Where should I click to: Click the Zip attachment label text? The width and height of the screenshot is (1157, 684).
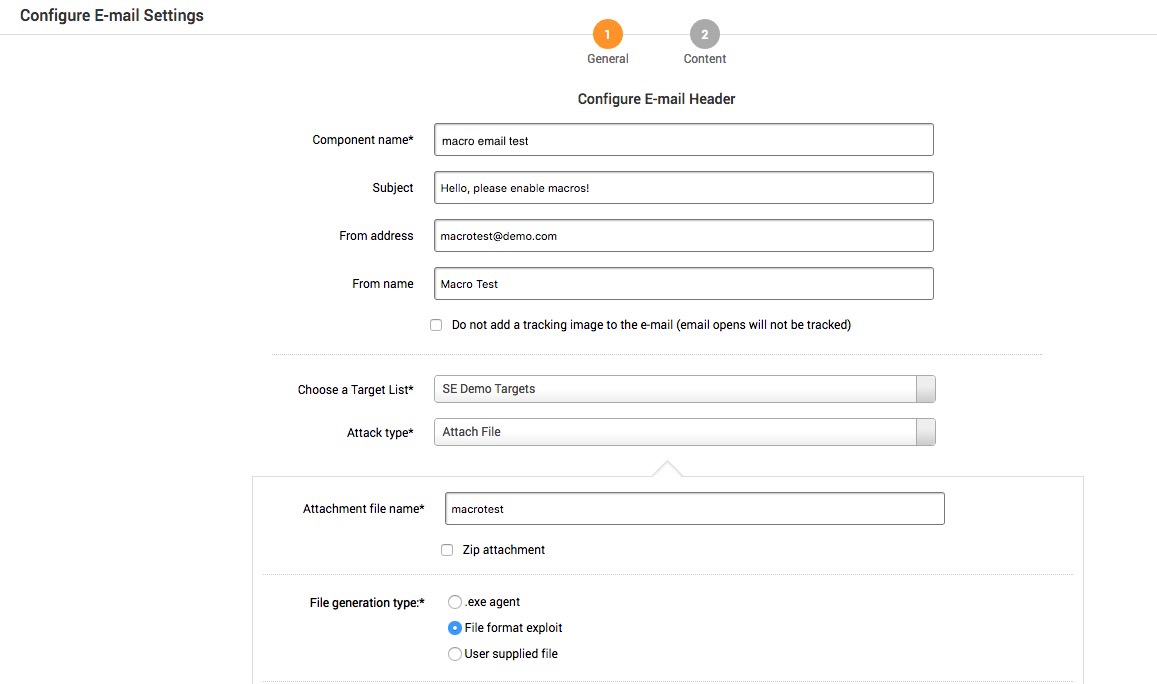pos(503,550)
